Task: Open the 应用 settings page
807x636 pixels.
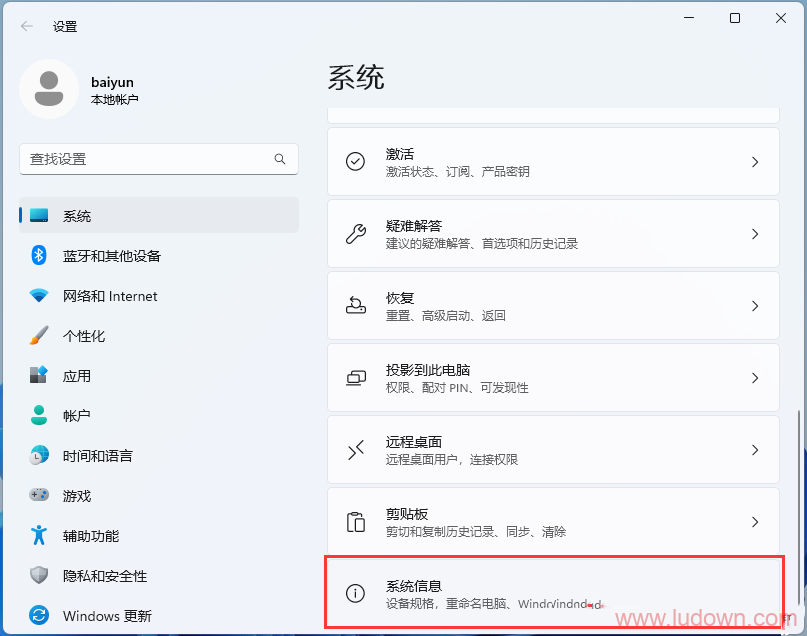Action: tap(159, 376)
